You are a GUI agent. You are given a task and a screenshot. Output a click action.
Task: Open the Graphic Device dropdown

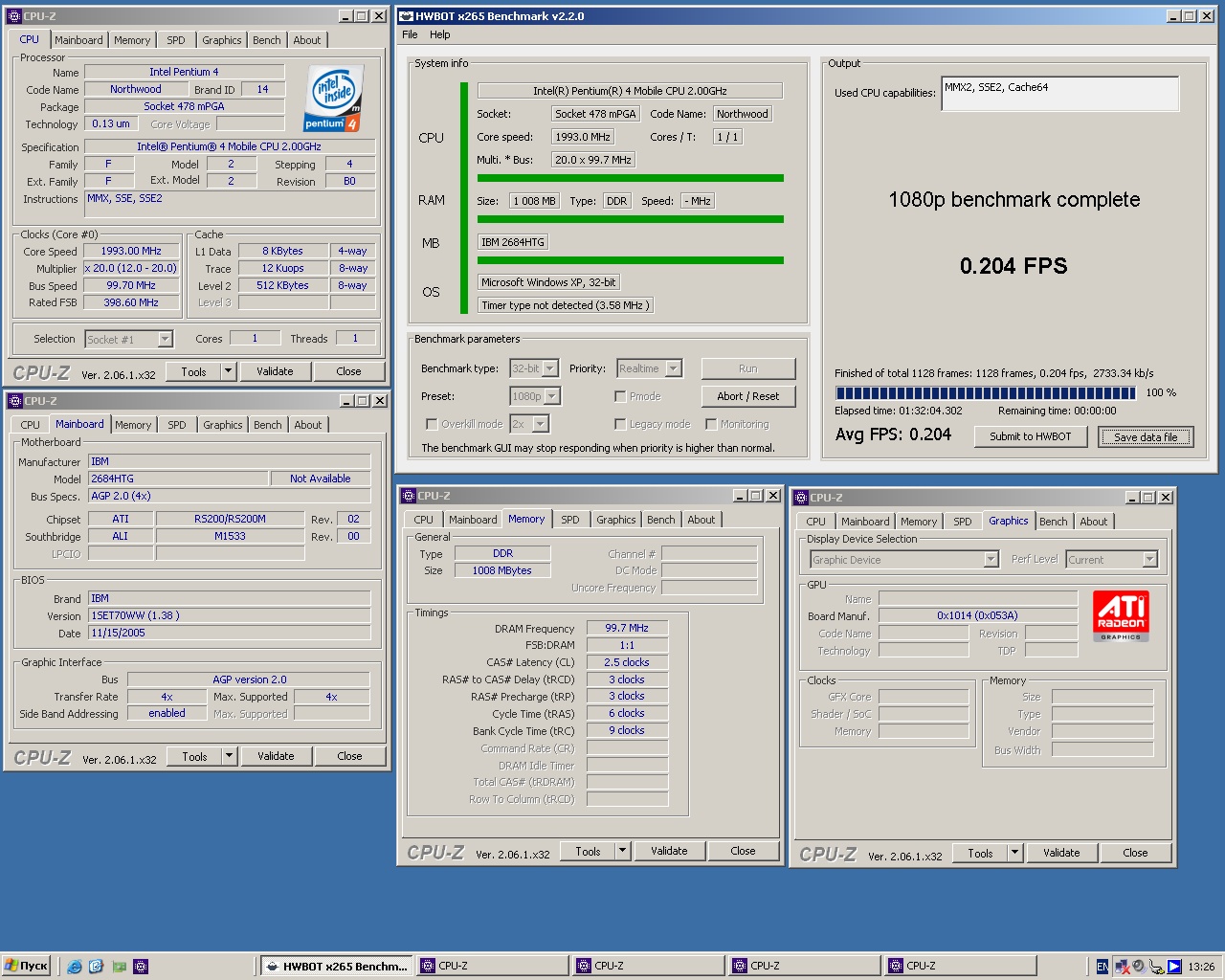click(x=991, y=560)
